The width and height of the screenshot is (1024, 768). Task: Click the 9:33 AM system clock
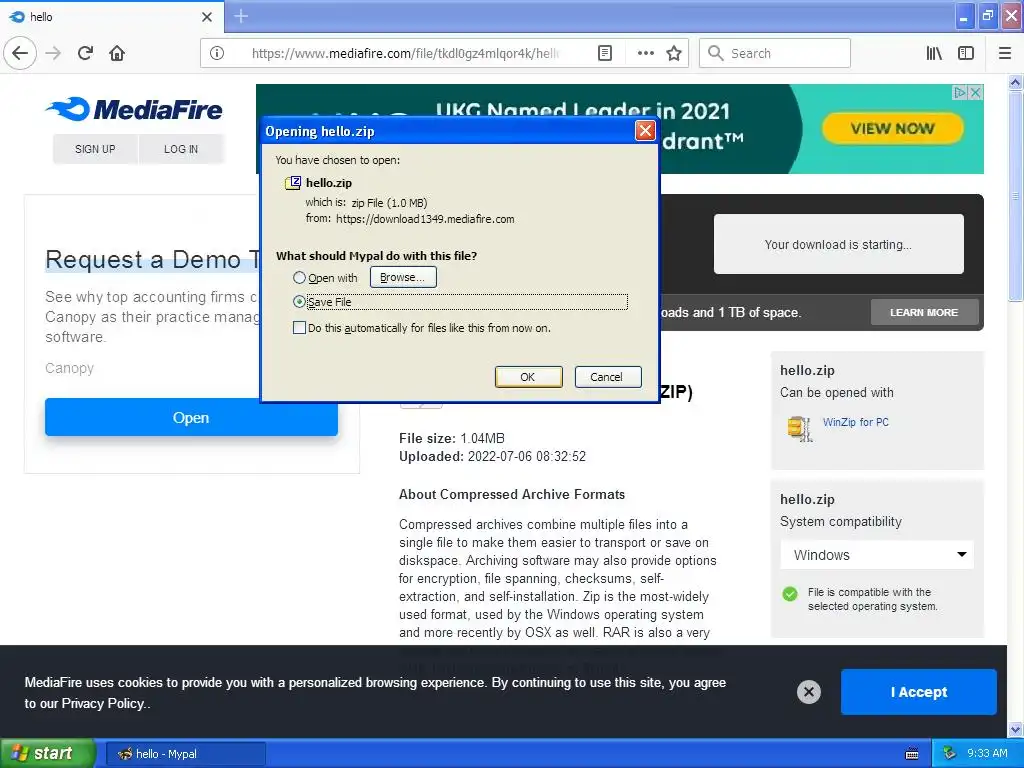tap(987, 754)
